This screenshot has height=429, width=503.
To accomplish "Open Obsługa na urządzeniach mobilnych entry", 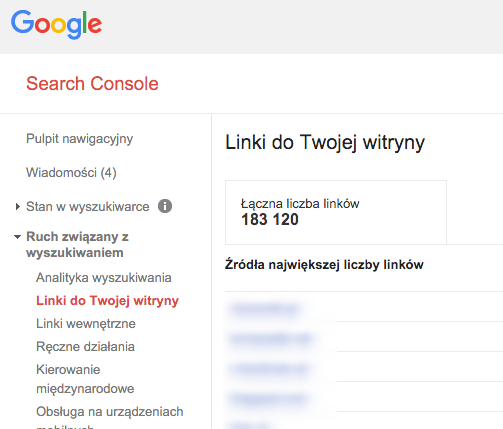I will 110,418.
